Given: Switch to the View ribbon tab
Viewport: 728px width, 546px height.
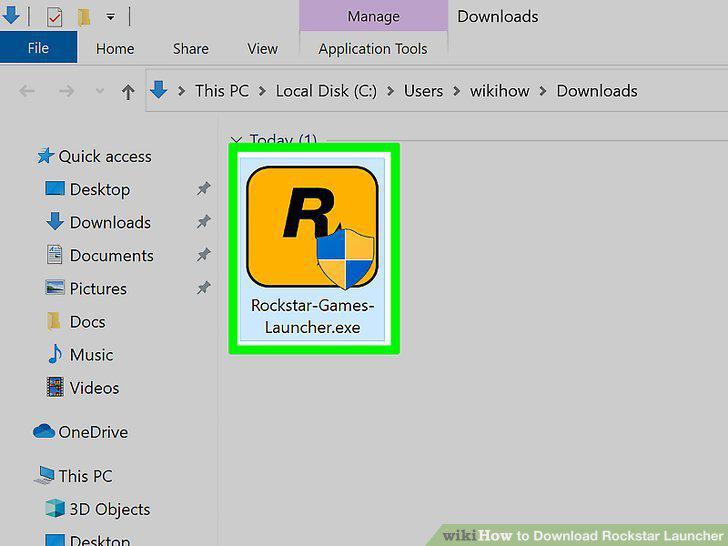Looking at the screenshot, I should click(262, 49).
